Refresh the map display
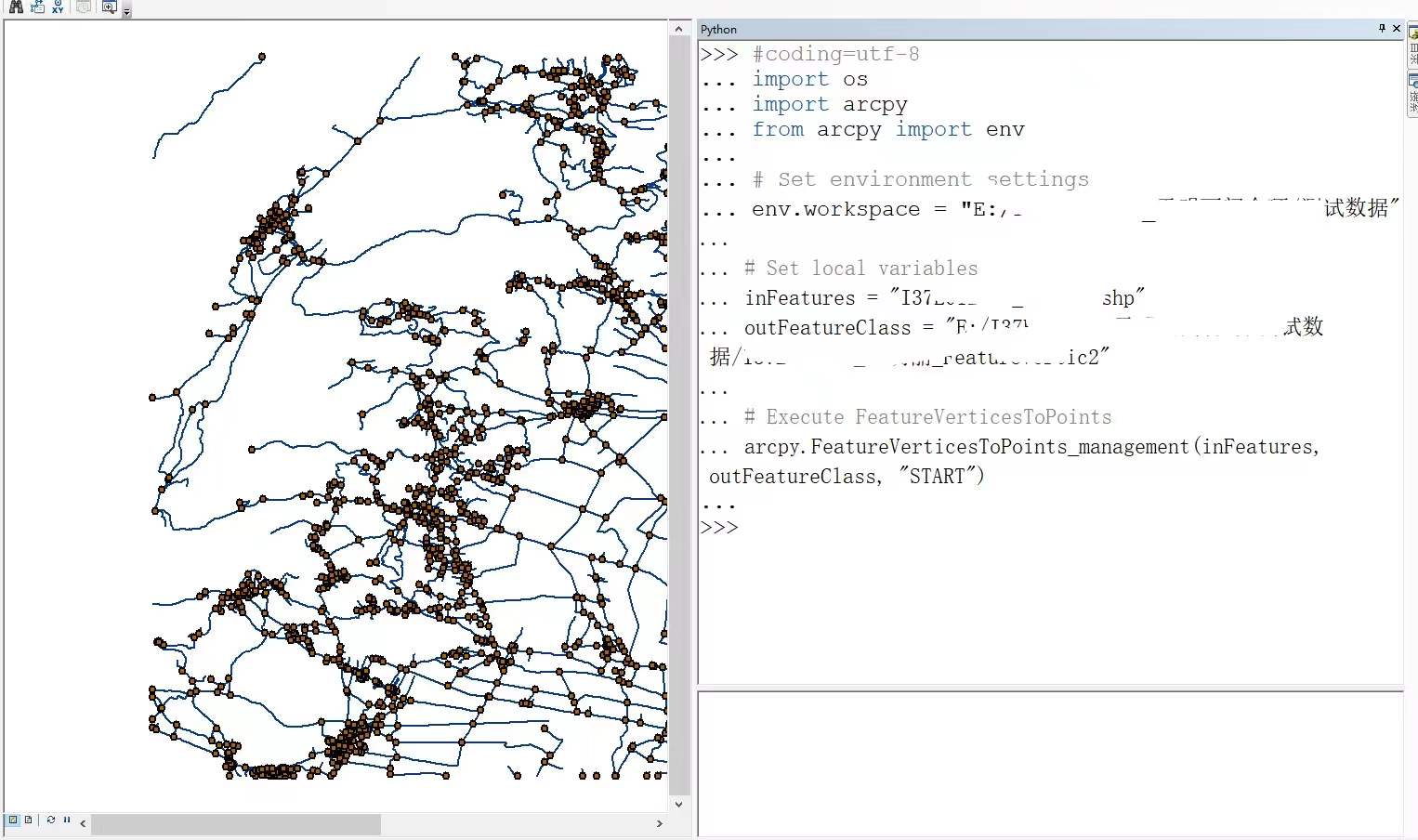 point(50,820)
